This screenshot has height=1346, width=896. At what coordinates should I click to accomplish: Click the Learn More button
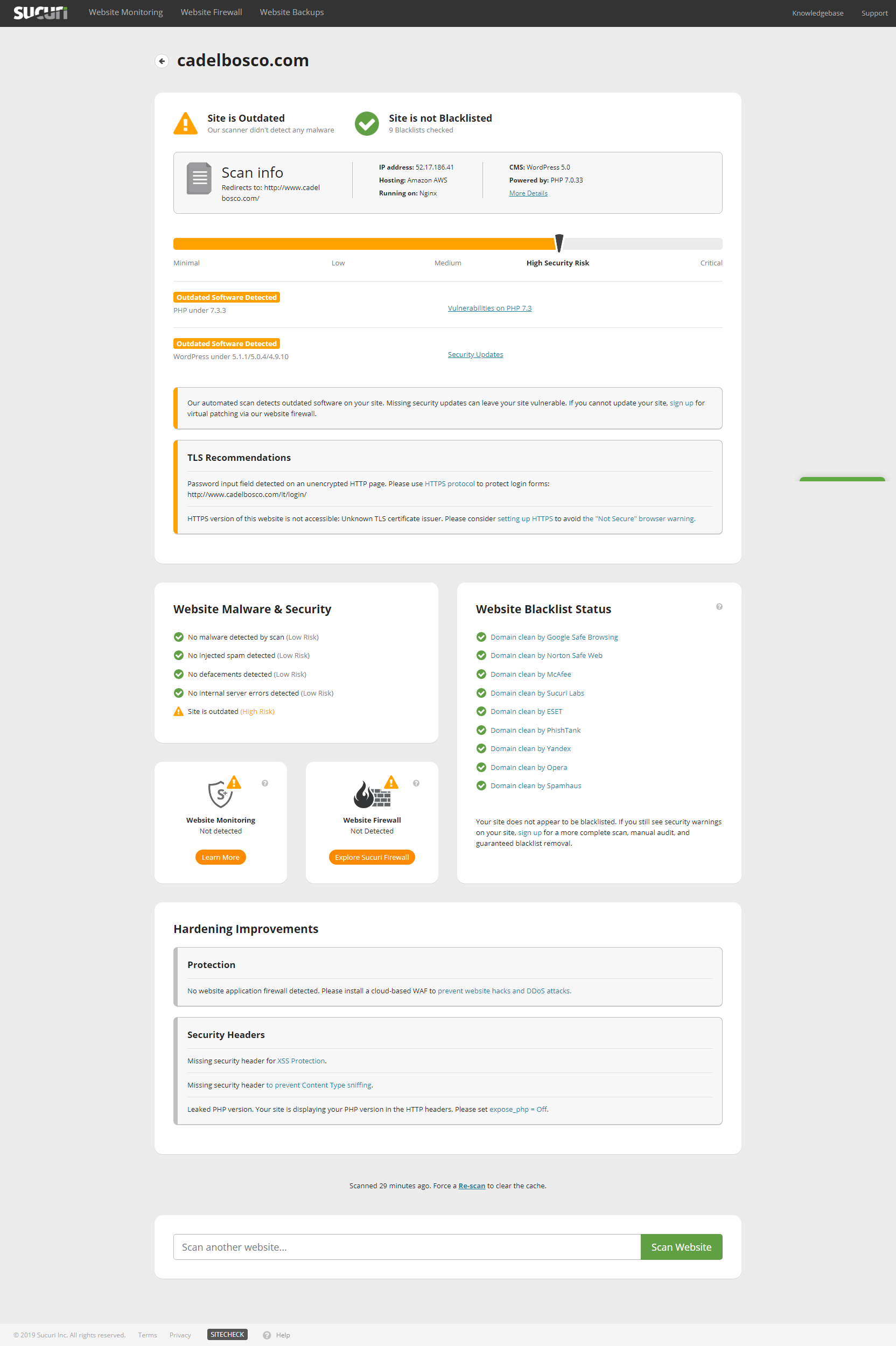click(221, 857)
